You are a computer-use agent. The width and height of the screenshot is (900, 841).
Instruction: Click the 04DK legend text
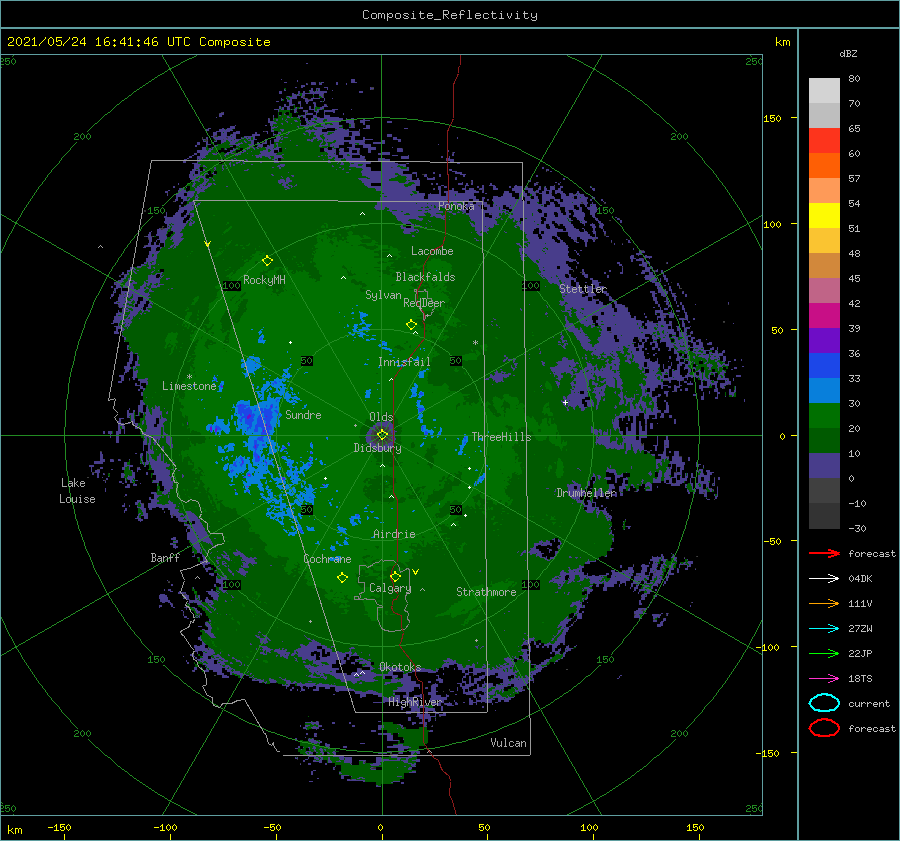860,579
